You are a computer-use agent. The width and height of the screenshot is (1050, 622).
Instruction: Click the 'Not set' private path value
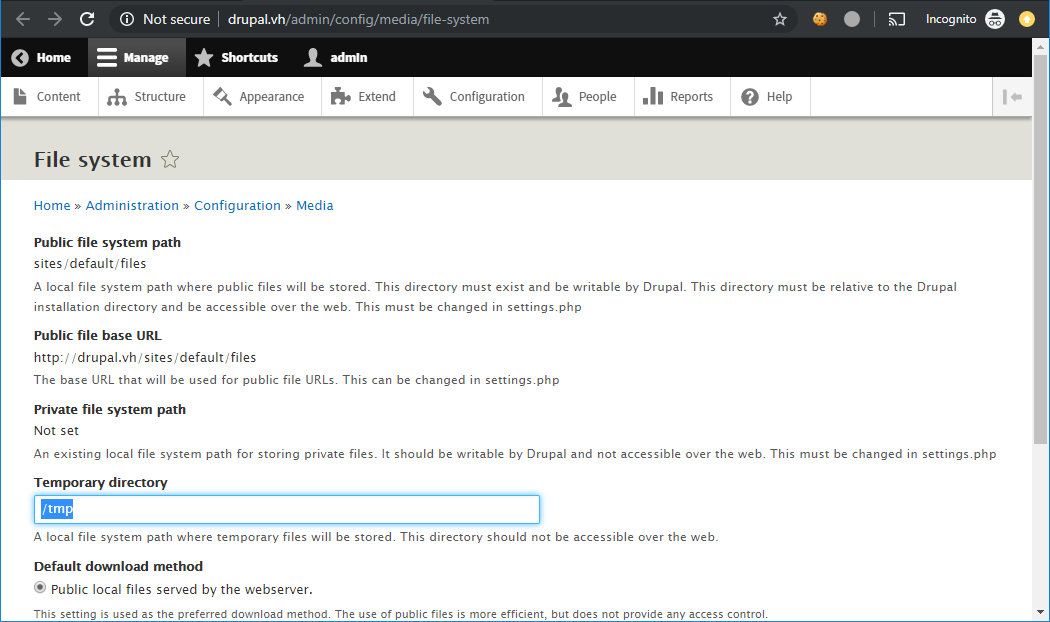pyautogui.click(x=56, y=431)
